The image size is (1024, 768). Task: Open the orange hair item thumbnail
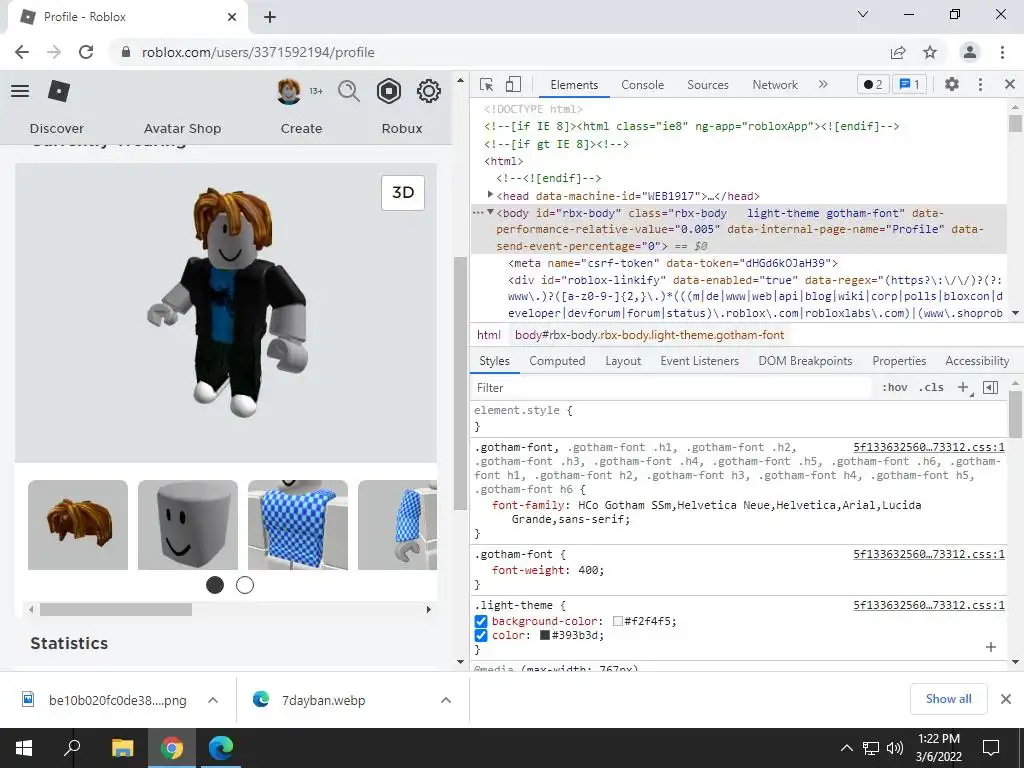point(78,524)
